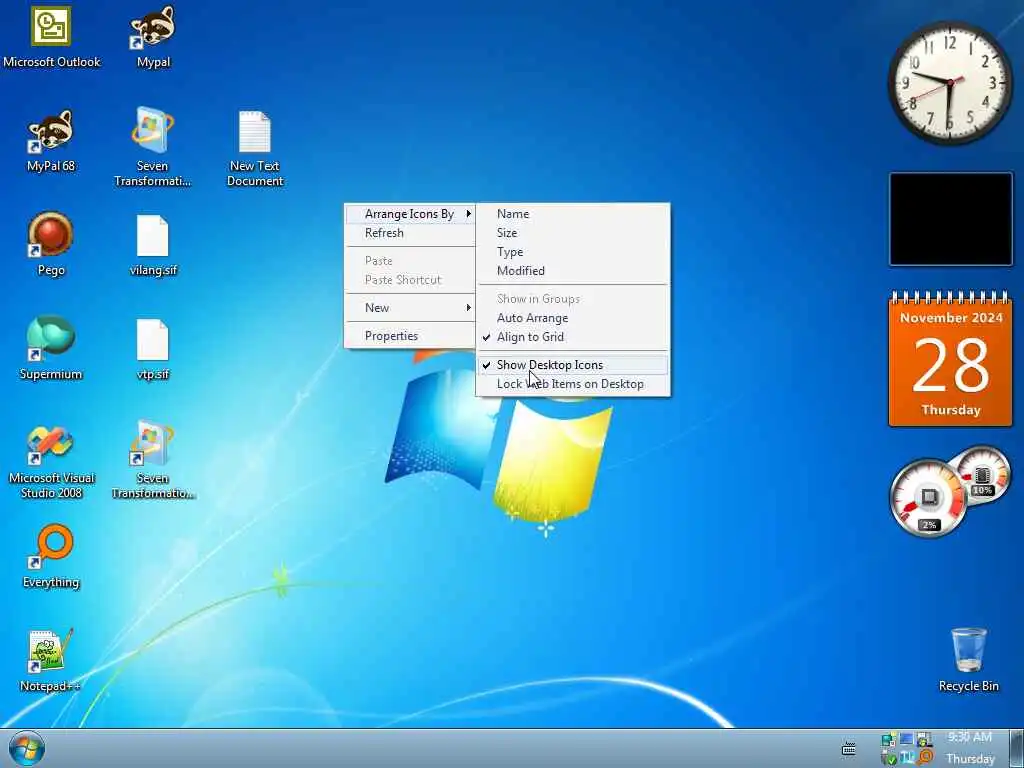The width and height of the screenshot is (1024, 768).
Task: Expand the Arrange Icons By submenu
Action: pyautogui.click(x=410, y=214)
